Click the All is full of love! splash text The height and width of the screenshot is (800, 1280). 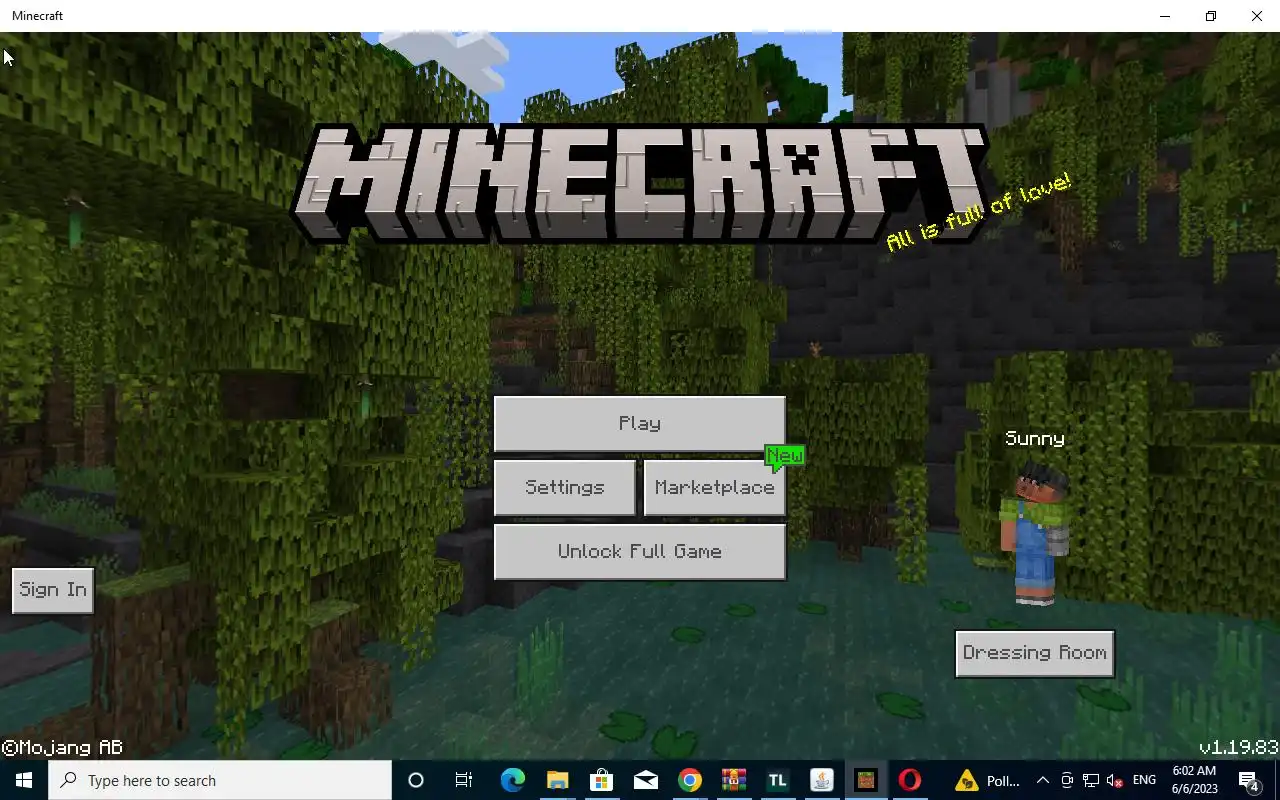coord(978,213)
